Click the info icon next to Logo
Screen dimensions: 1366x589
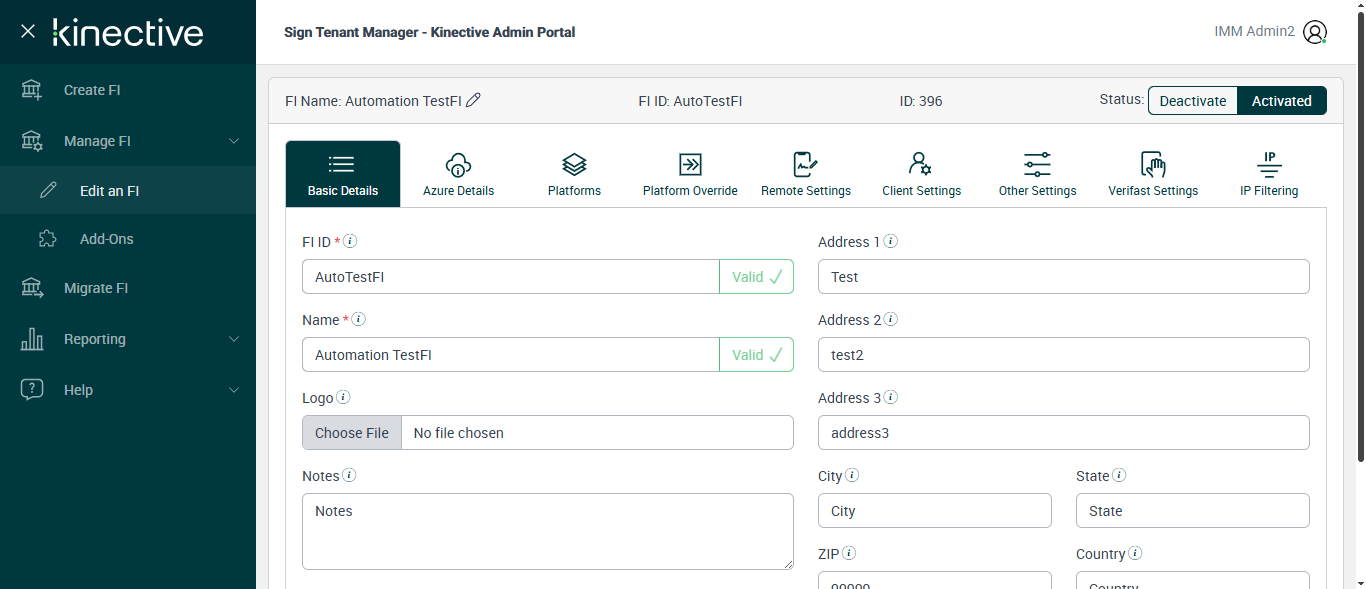(x=343, y=397)
